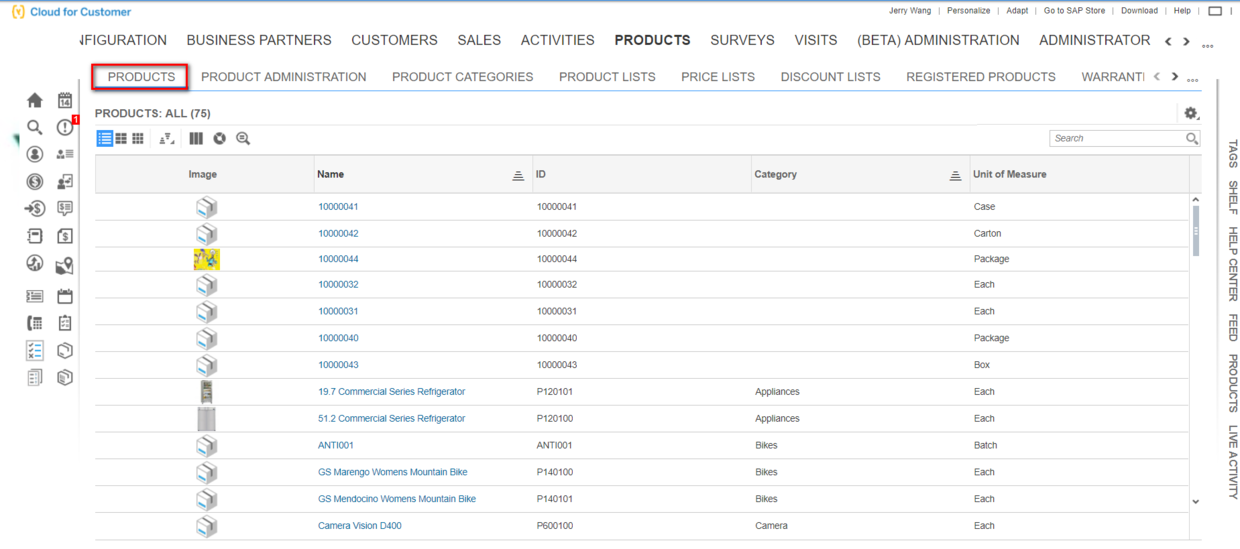1240x549 pixels.
Task: Switch to medium tile view layout
Action: pyautogui.click(x=121, y=139)
